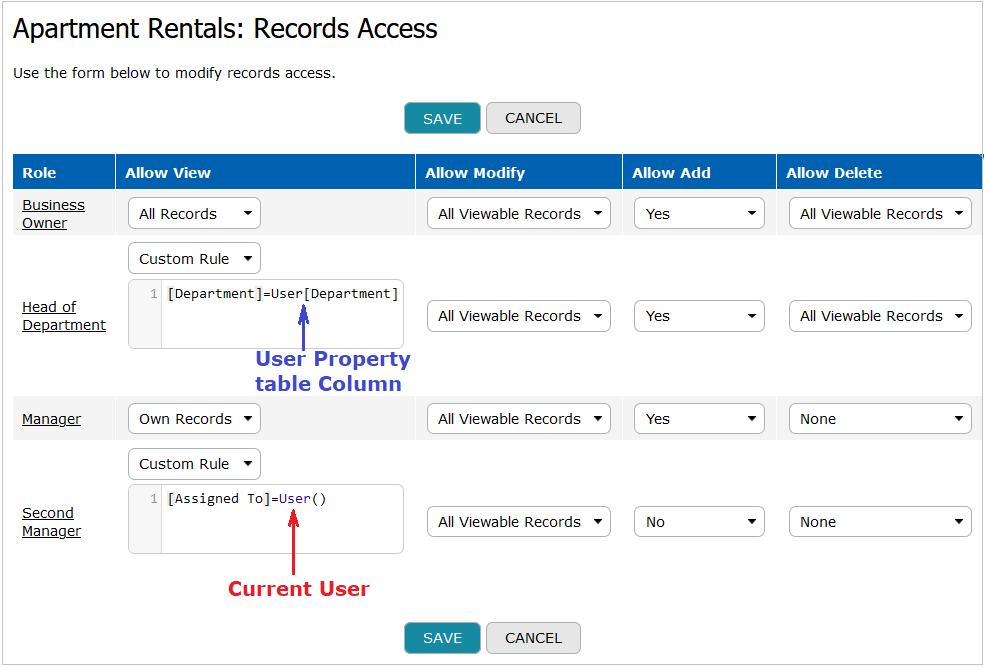Click the bottom SAVE button
985x667 pixels.
(x=442, y=638)
